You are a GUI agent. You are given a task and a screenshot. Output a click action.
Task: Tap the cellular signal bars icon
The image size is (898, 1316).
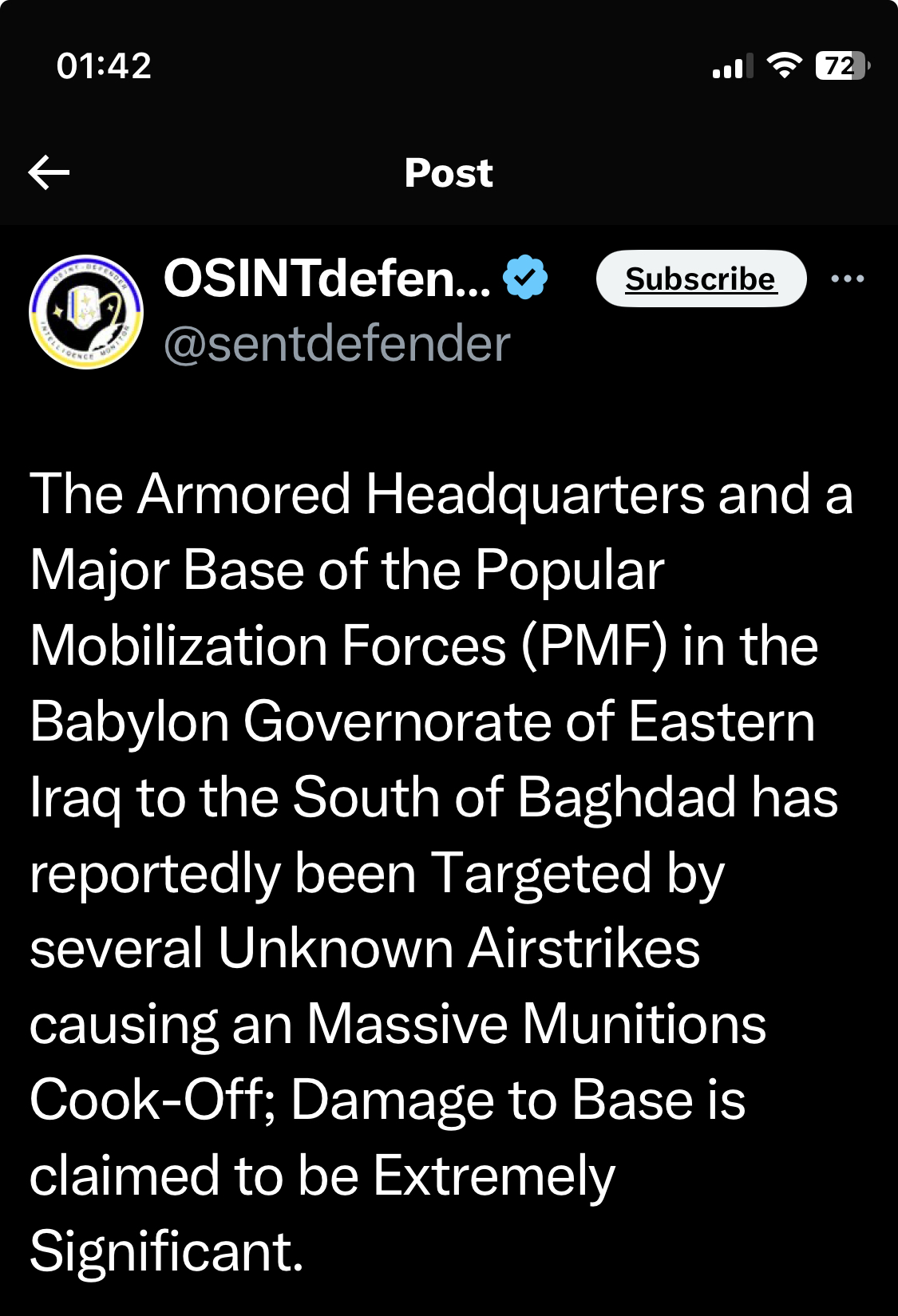click(732, 67)
